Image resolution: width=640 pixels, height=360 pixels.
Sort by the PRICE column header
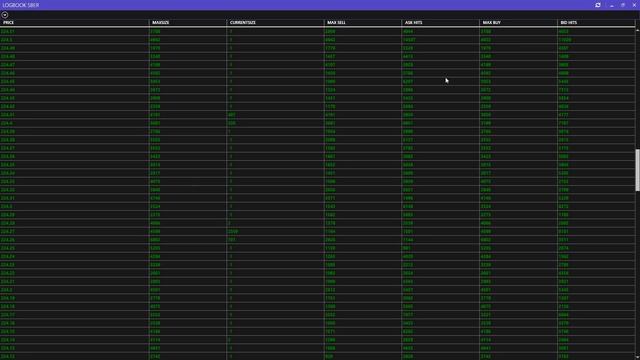8,22
